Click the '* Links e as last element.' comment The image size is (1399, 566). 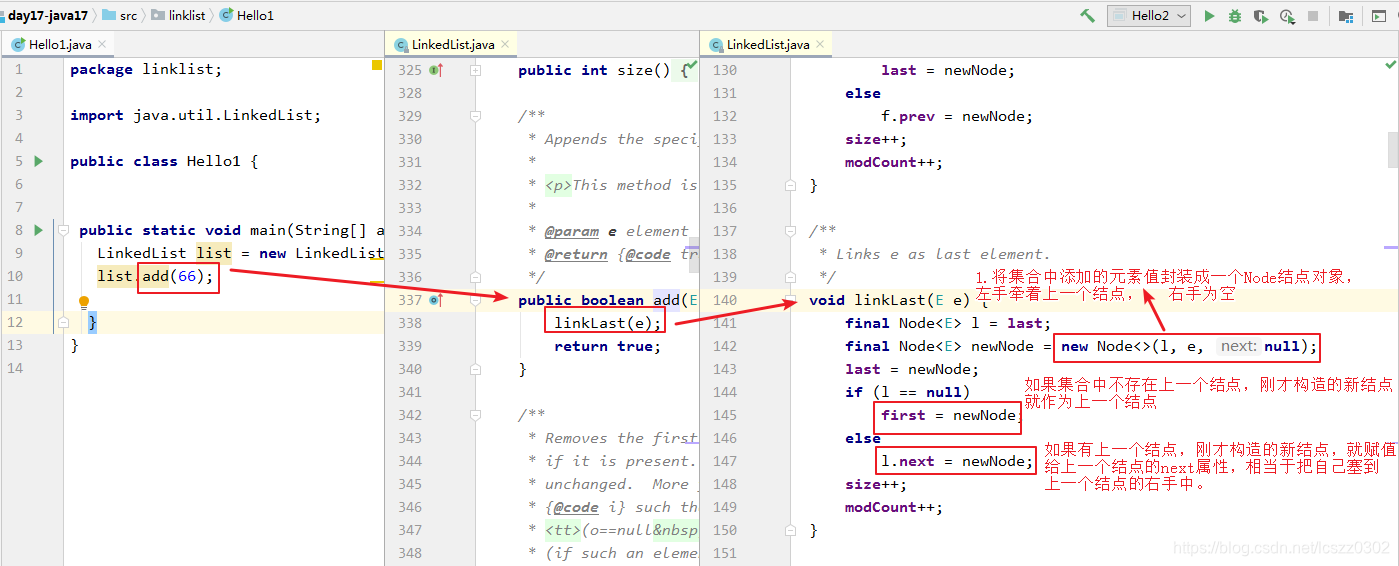click(935, 254)
